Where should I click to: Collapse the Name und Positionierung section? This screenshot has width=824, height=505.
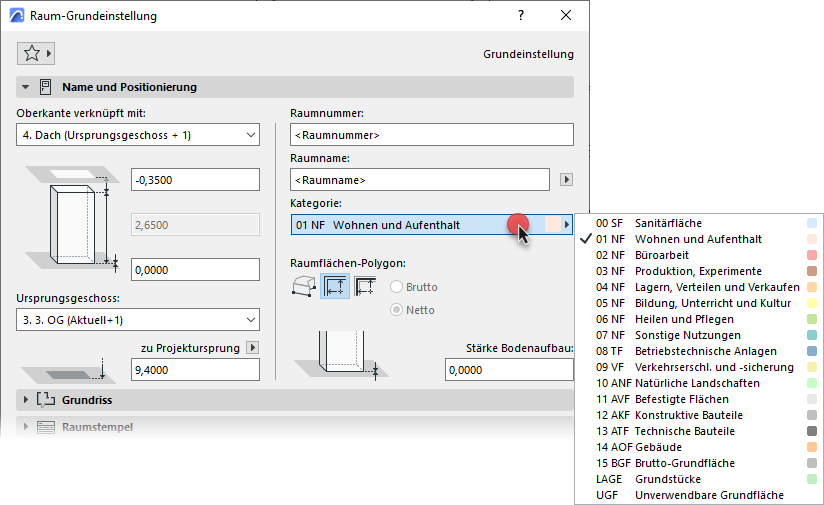tap(25, 87)
